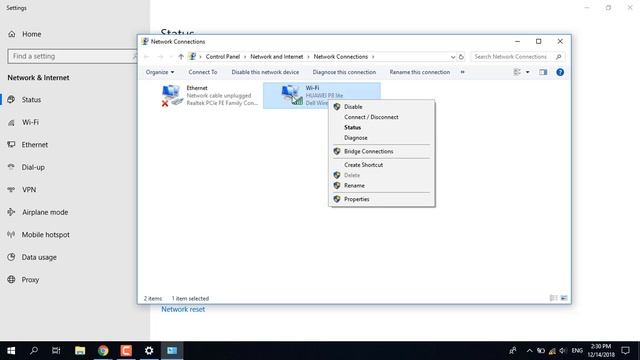Expand toolbar overflow chevron
This screenshot has width=640, height=360.
coord(462,72)
